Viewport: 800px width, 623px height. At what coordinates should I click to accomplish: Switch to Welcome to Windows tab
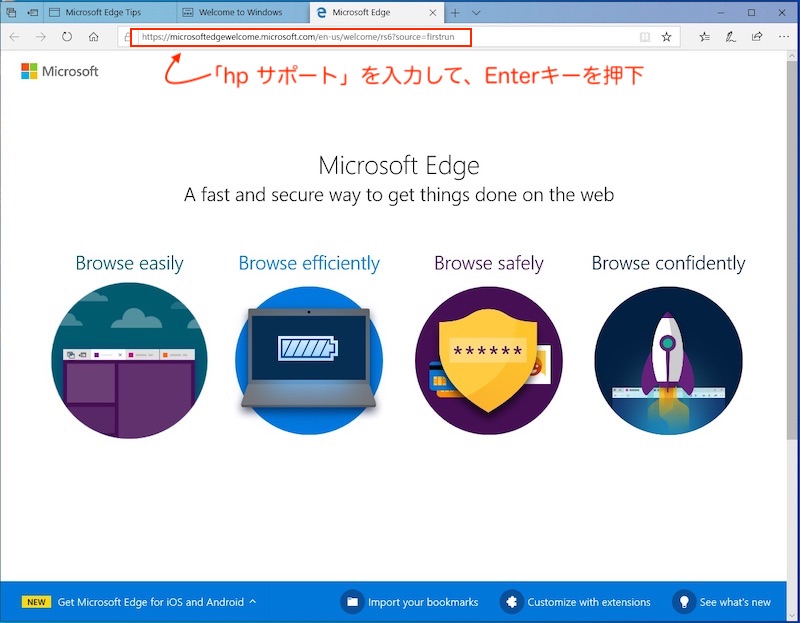(x=243, y=12)
